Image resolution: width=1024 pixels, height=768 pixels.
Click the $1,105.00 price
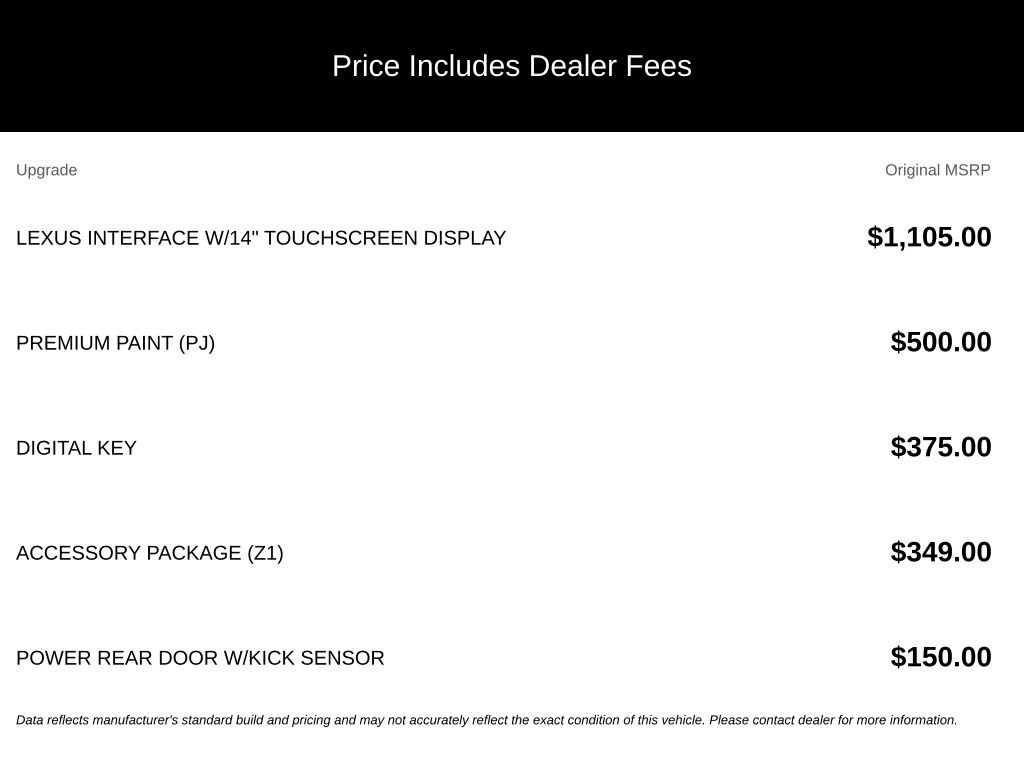tap(929, 237)
